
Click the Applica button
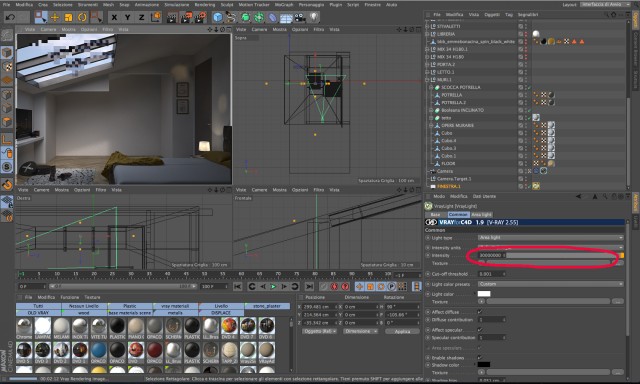(x=402, y=331)
